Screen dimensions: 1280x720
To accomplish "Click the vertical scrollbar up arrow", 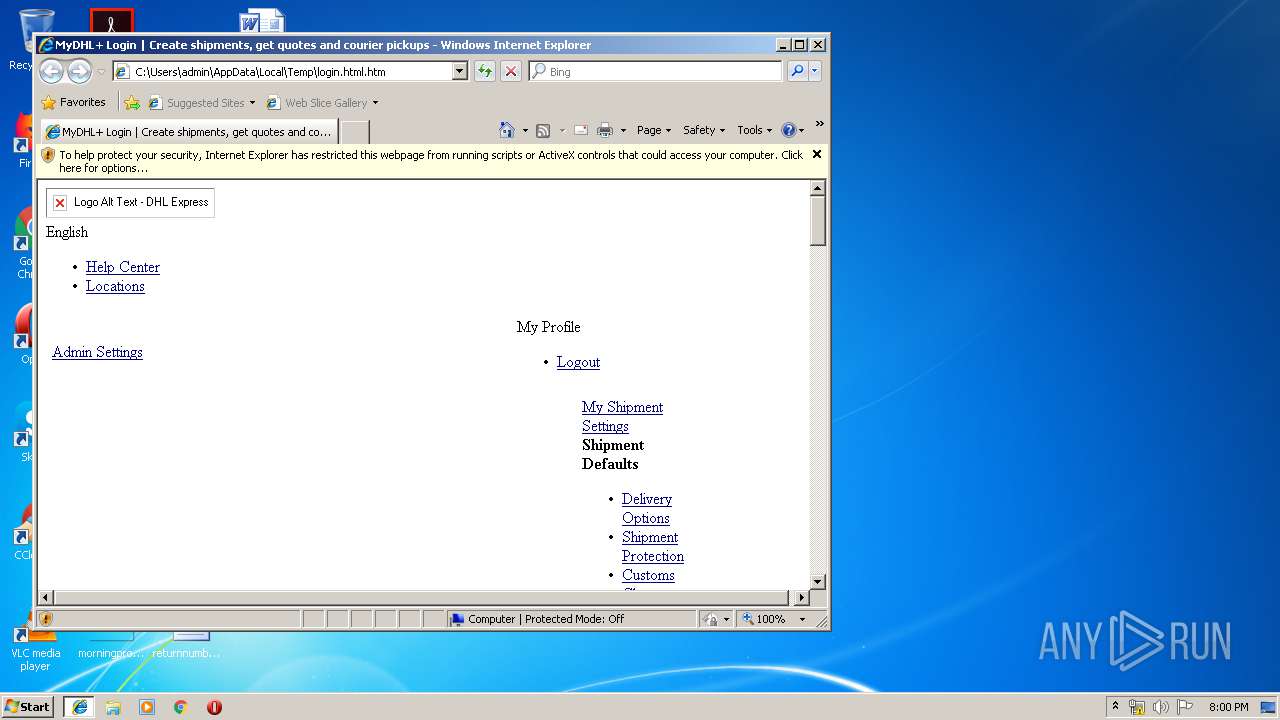I will click(817, 188).
